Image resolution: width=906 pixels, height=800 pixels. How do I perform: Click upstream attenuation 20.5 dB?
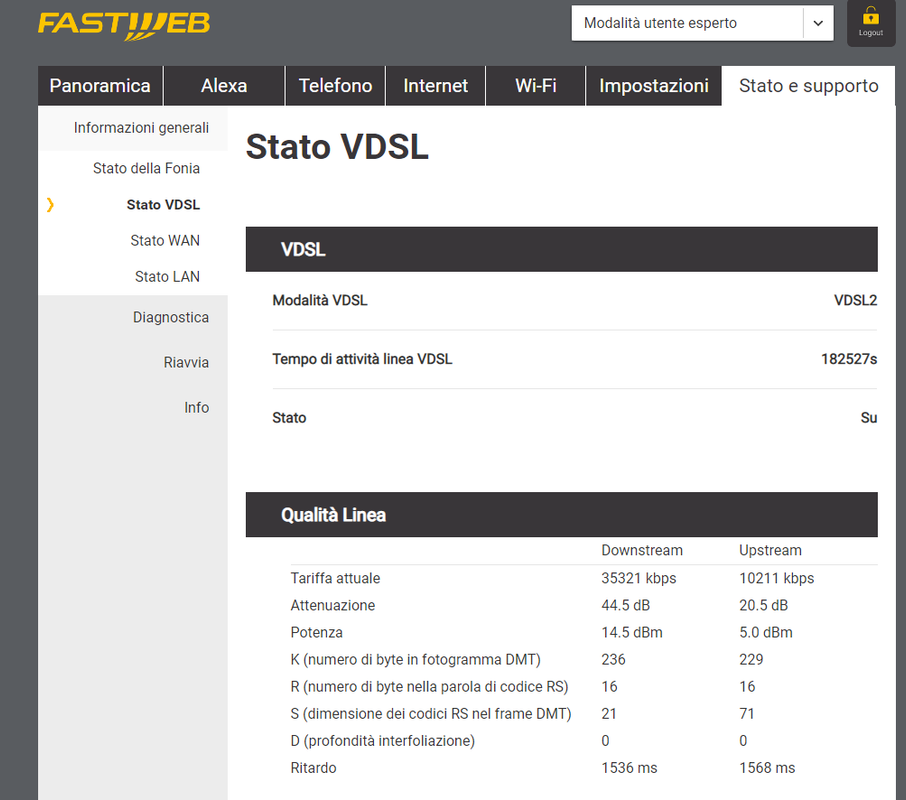(763, 605)
